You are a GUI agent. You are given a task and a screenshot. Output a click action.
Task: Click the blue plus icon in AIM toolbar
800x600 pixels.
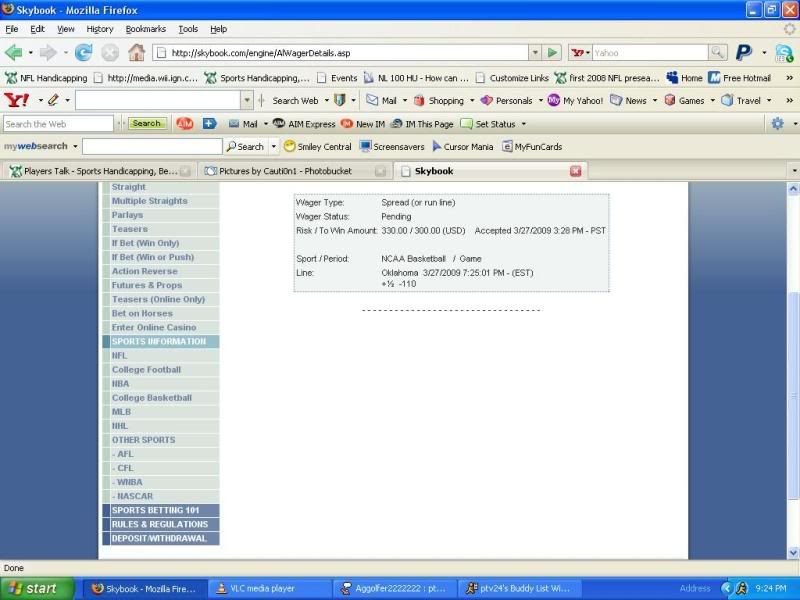tap(209, 123)
